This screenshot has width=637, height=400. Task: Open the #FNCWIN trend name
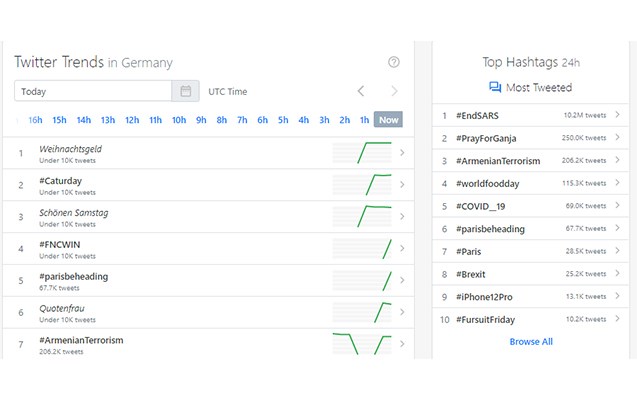[x=60, y=244]
